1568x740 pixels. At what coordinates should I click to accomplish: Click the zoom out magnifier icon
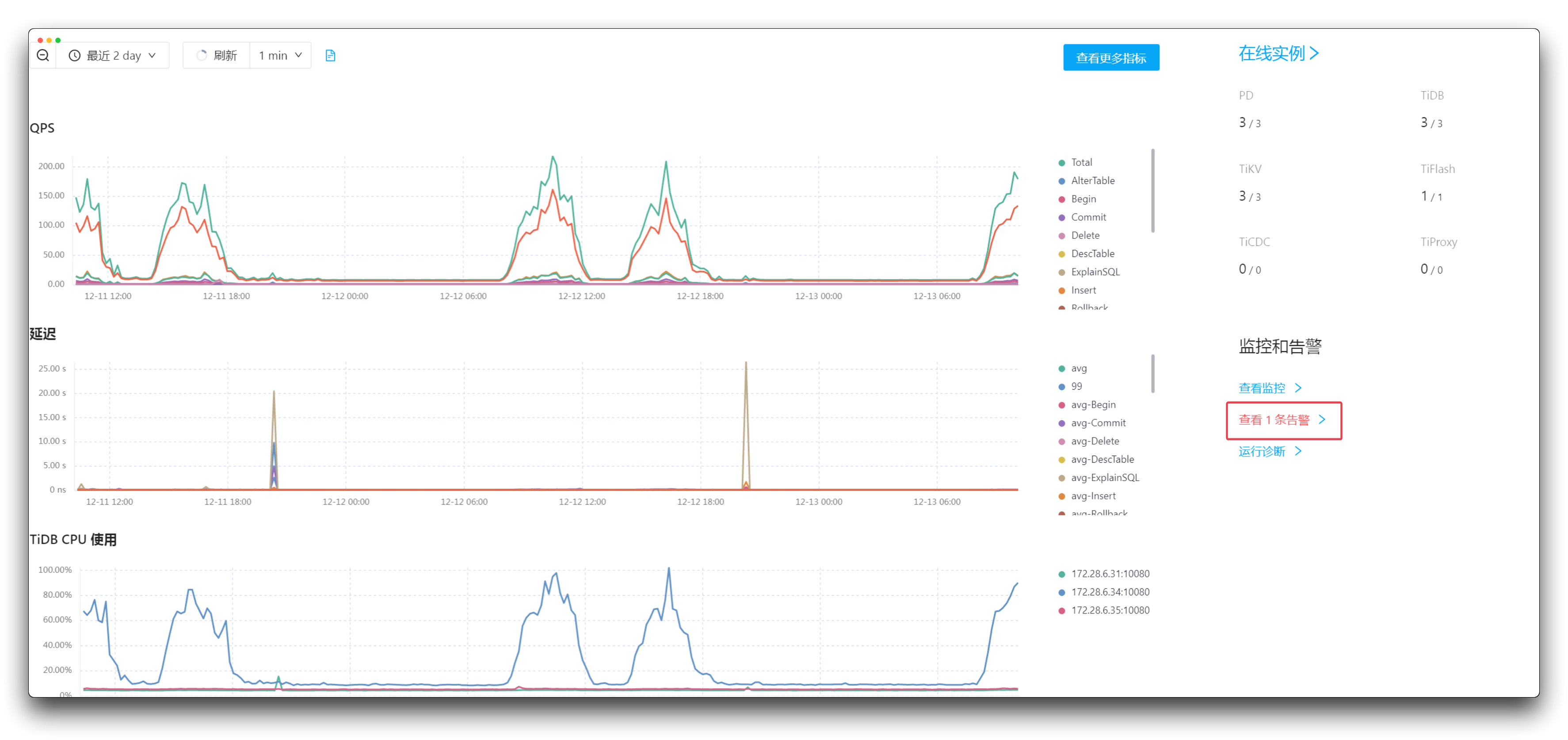[42, 55]
